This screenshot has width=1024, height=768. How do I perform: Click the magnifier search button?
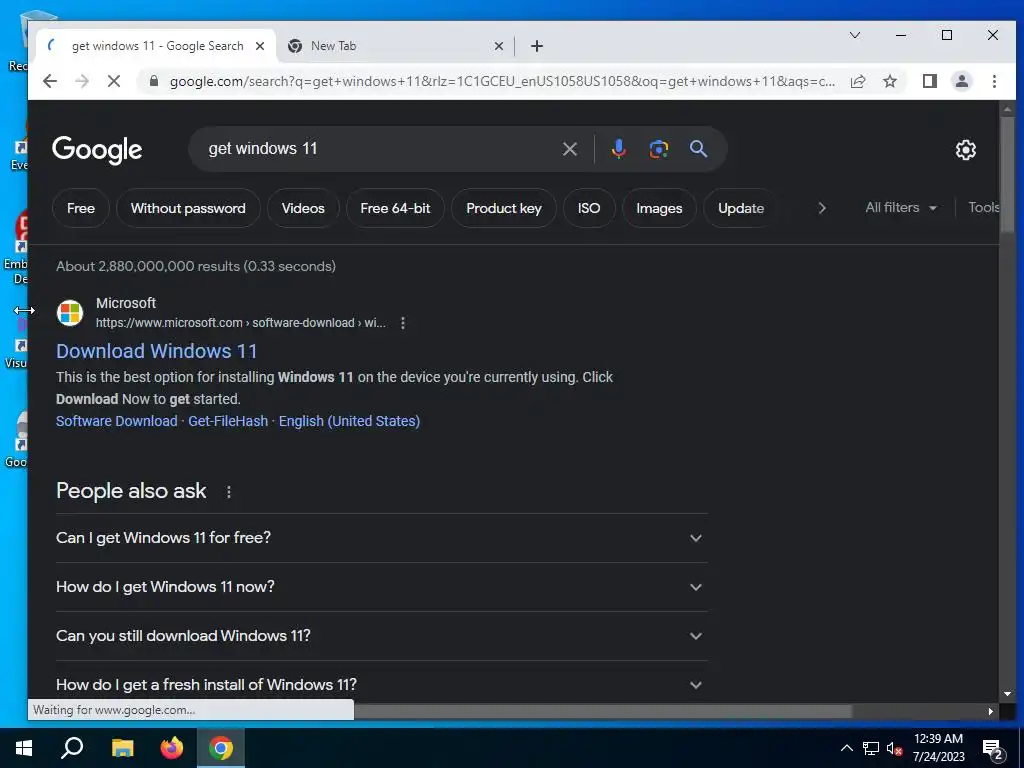point(698,149)
